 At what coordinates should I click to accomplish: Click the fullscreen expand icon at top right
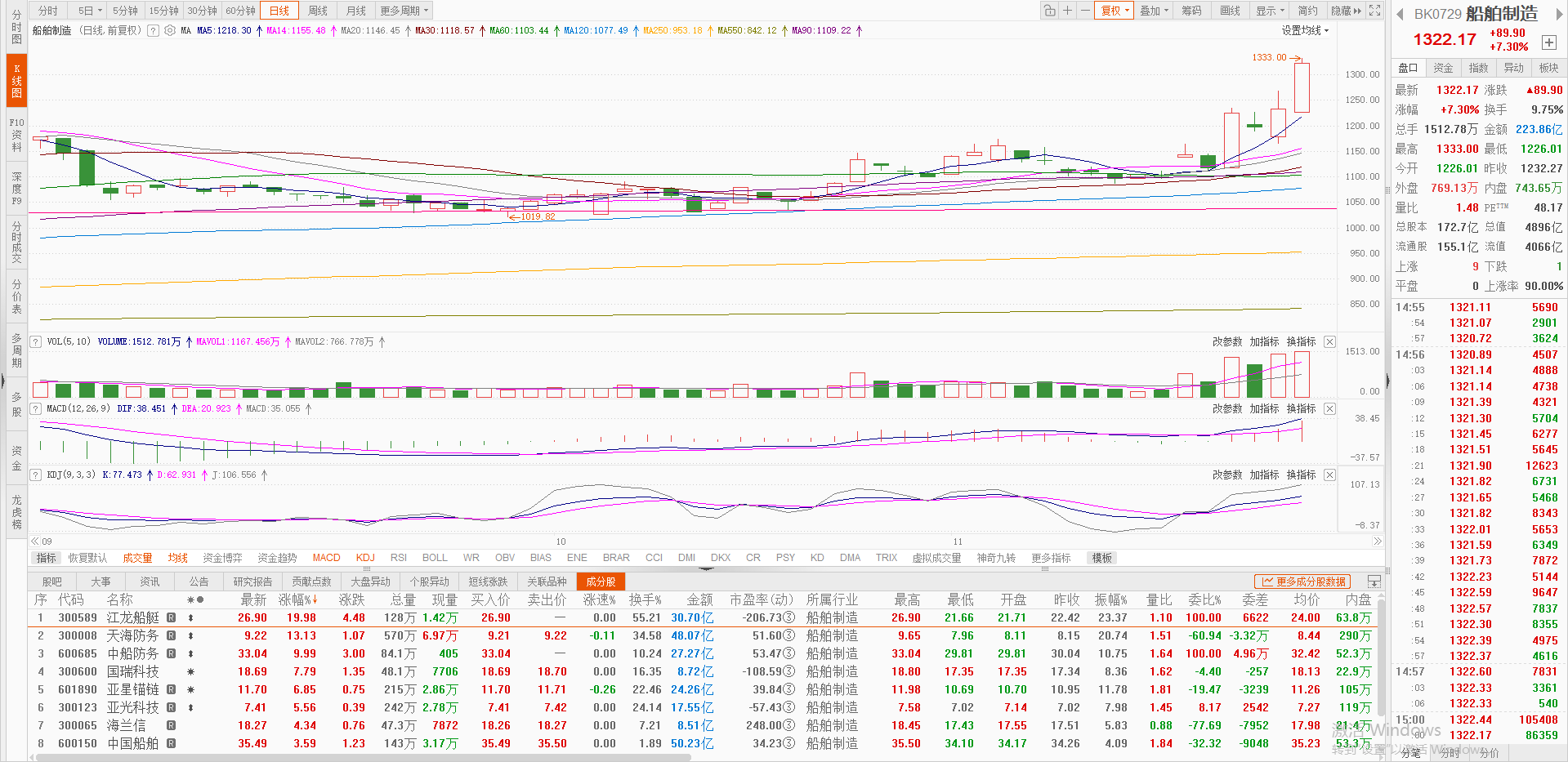pyautogui.click(x=1375, y=11)
